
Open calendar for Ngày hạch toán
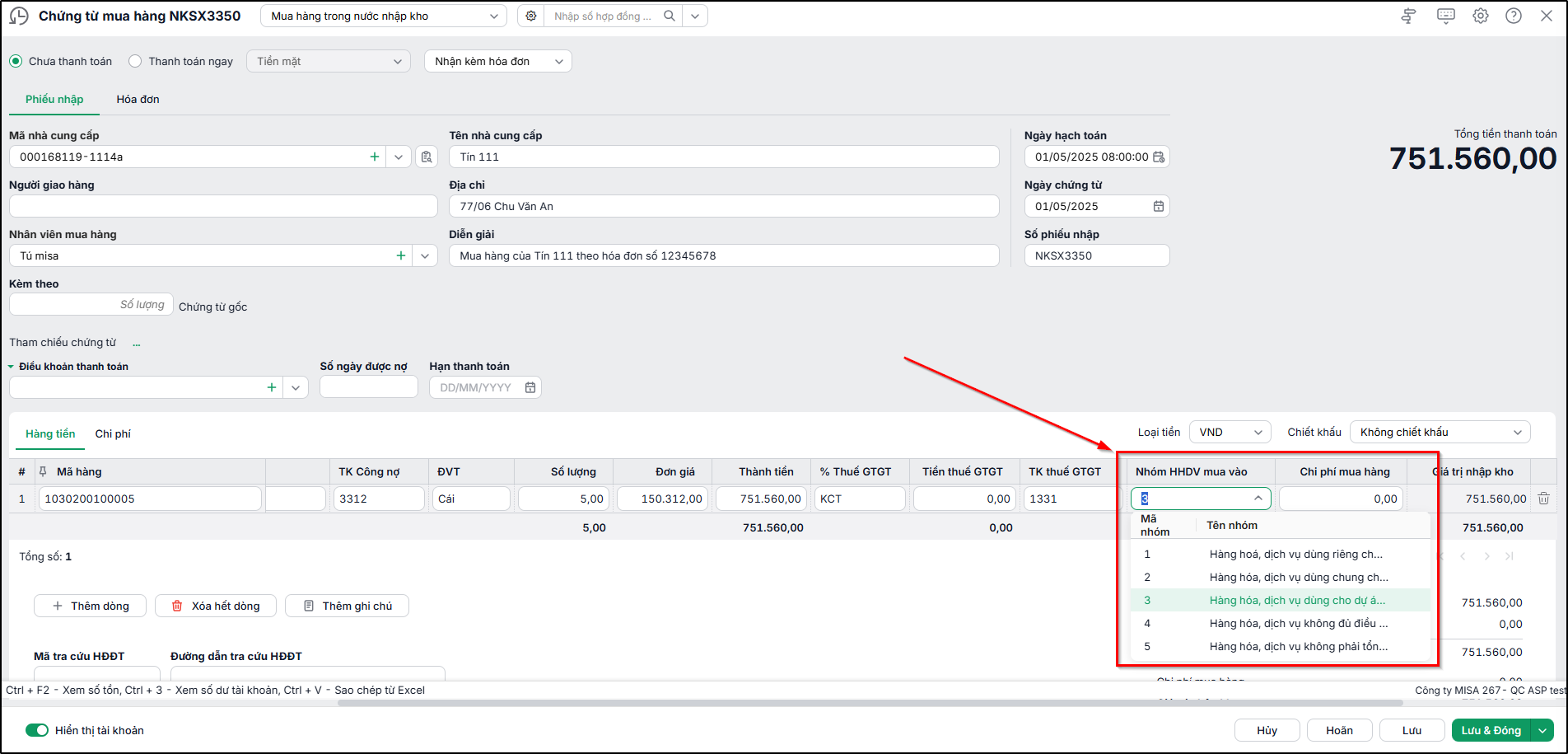pyautogui.click(x=1159, y=157)
